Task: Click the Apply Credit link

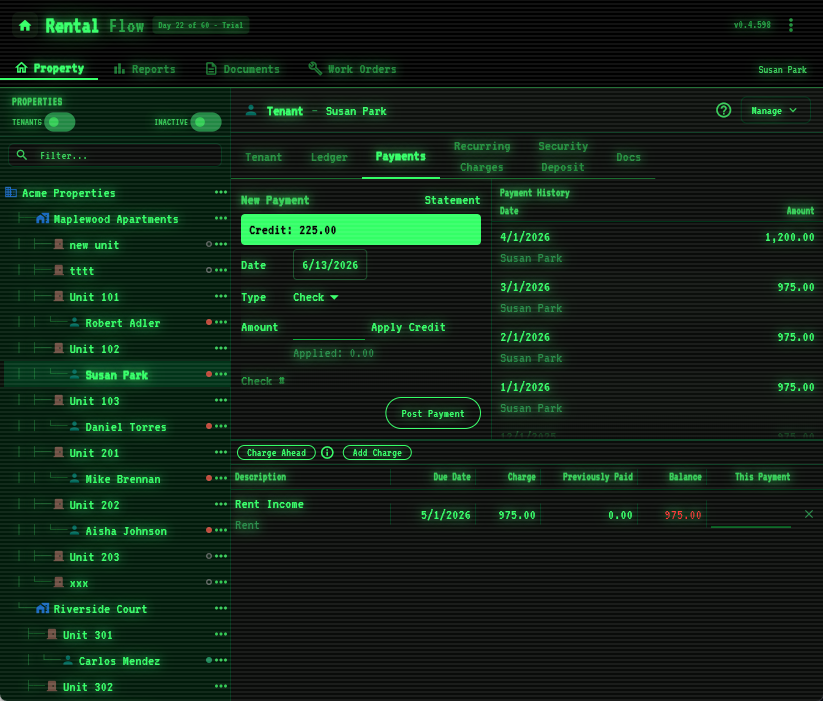Action: coord(408,327)
